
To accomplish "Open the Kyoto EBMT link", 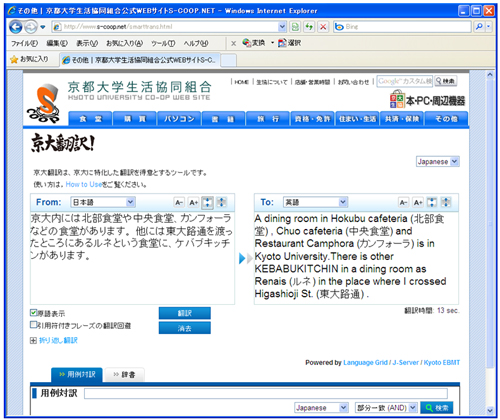I will [442, 363].
